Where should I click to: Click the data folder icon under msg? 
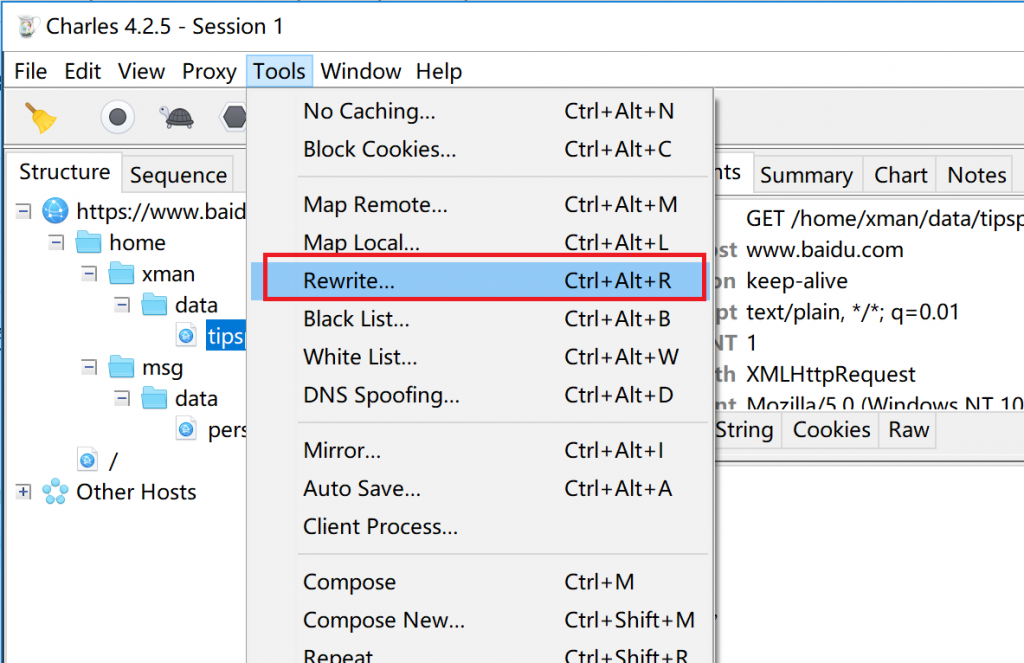[154, 398]
